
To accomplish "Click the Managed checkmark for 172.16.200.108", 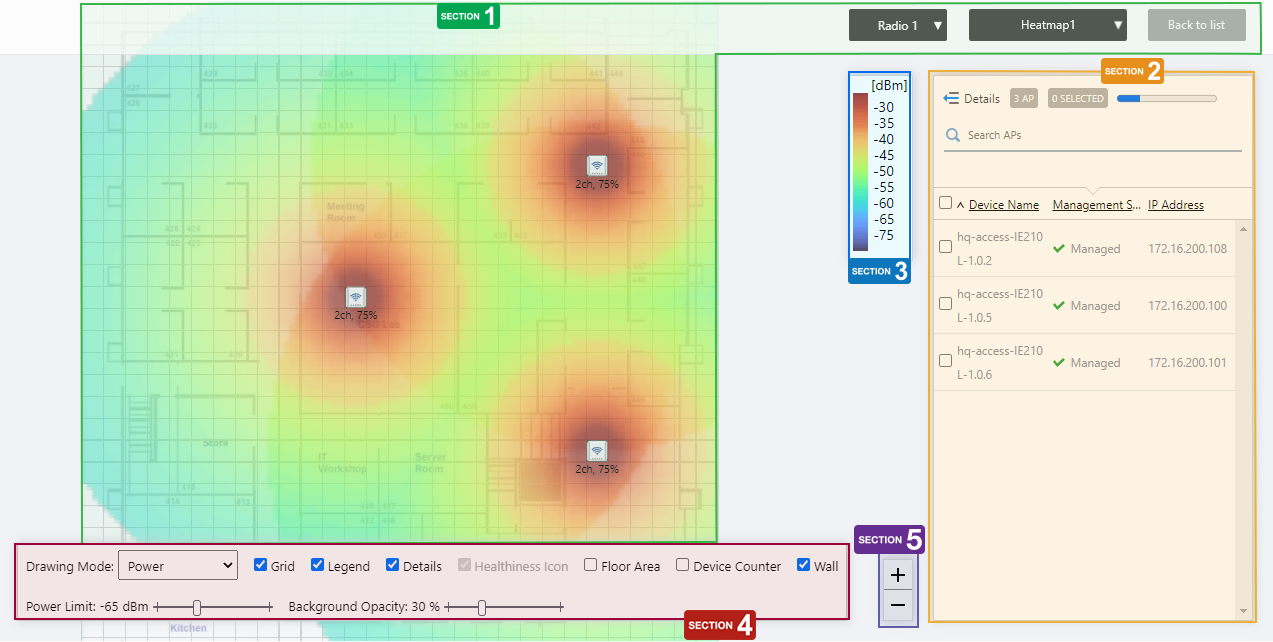I will pos(1059,249).
